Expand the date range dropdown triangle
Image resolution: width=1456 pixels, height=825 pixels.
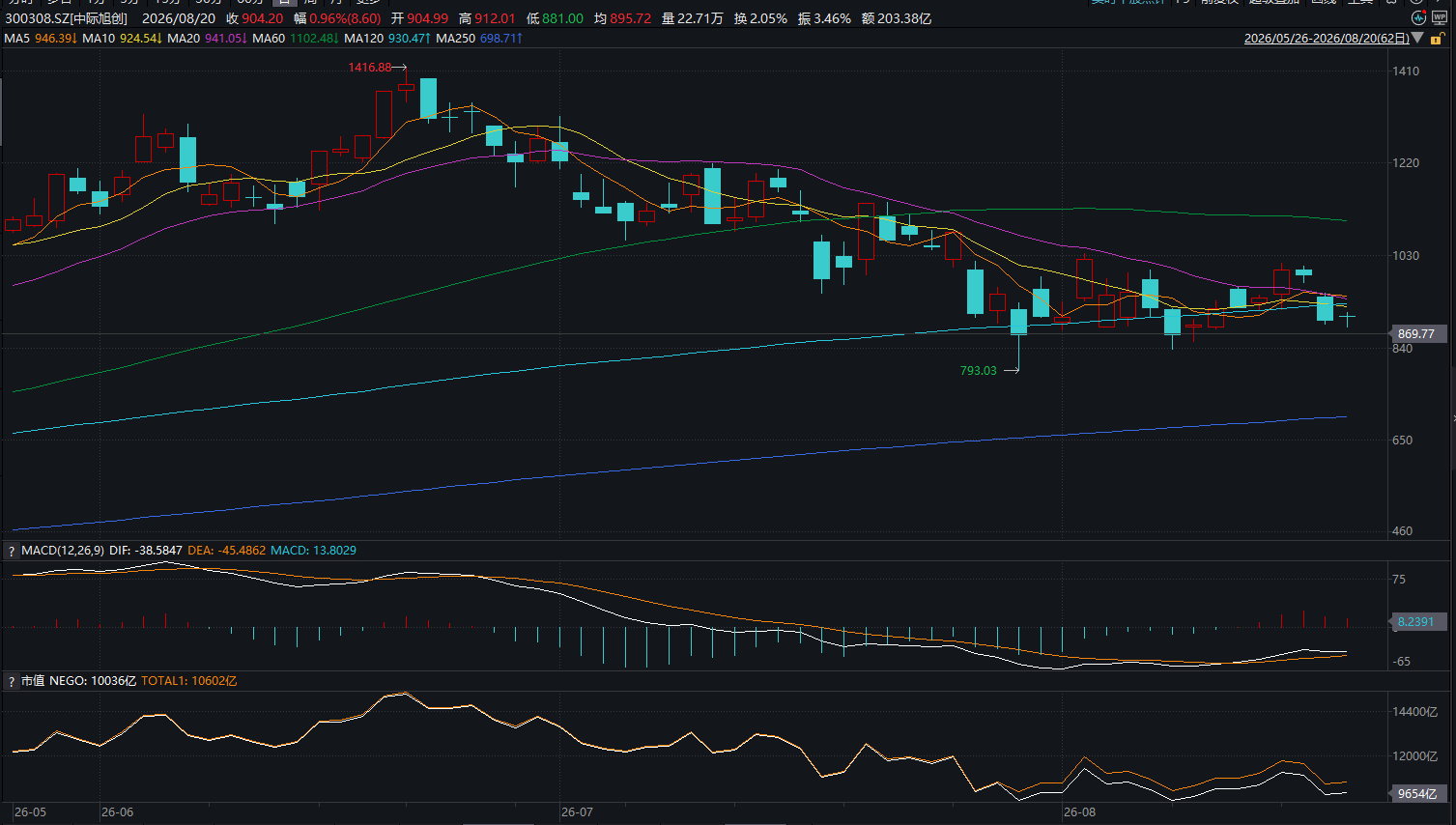tap(1417, 38)
